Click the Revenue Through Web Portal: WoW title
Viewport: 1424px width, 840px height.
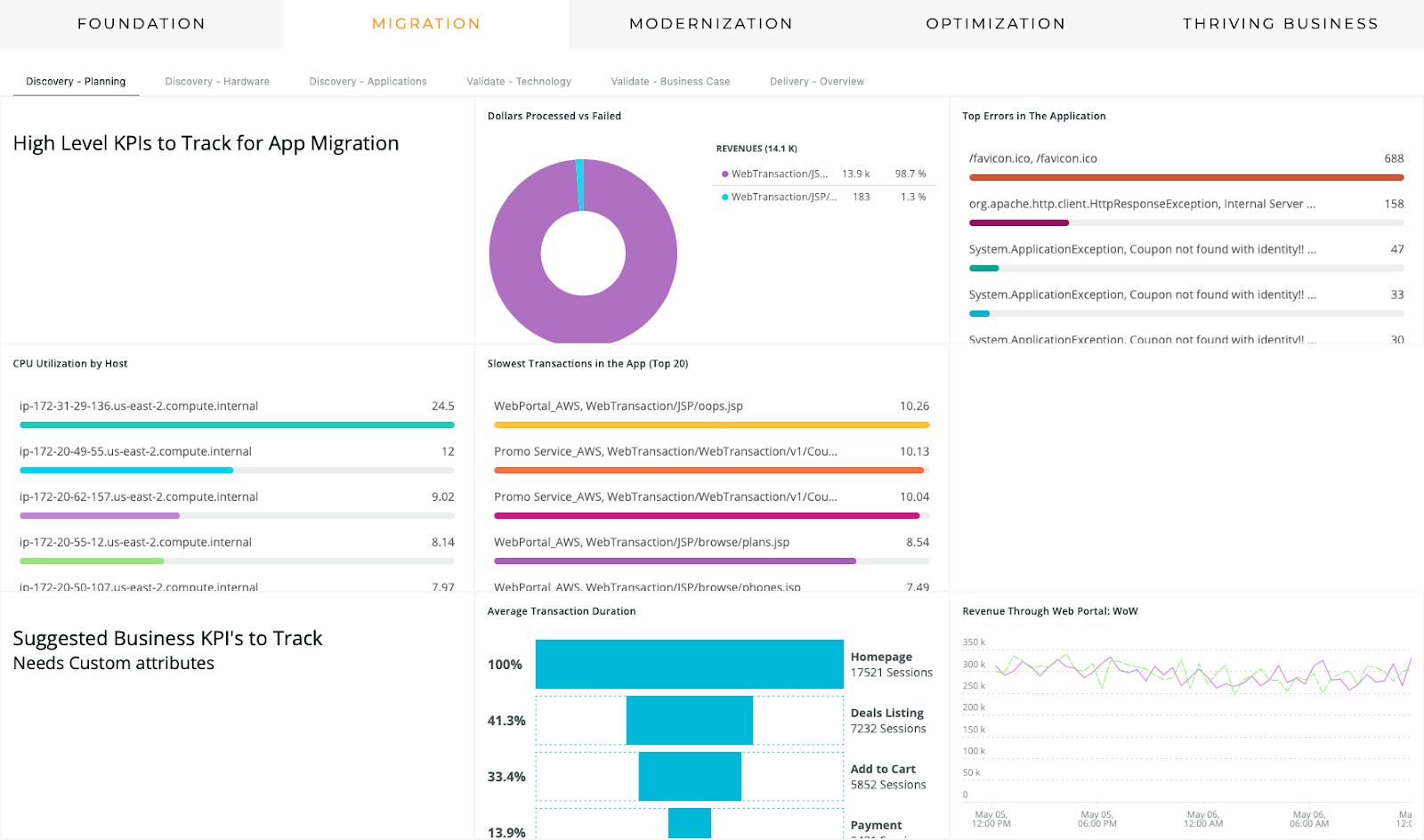[x=1050, y=611]
